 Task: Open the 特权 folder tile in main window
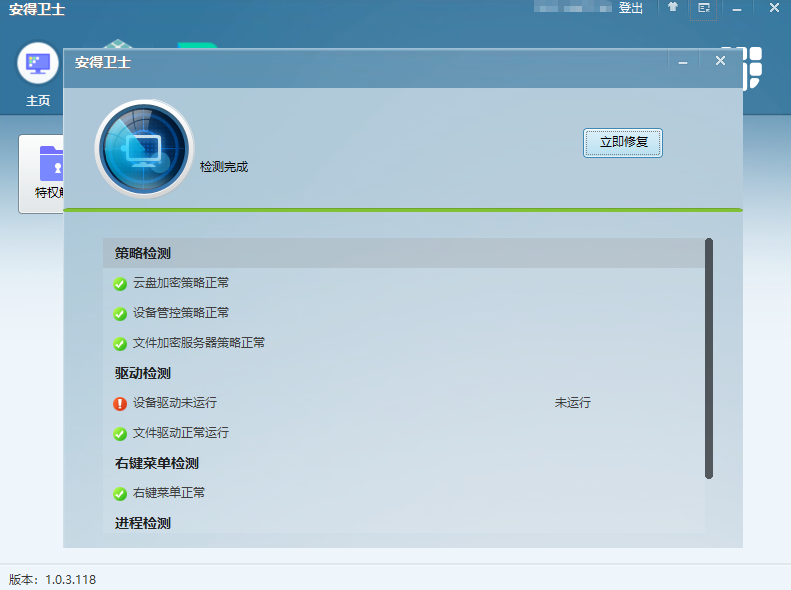[x=41, y=174]
